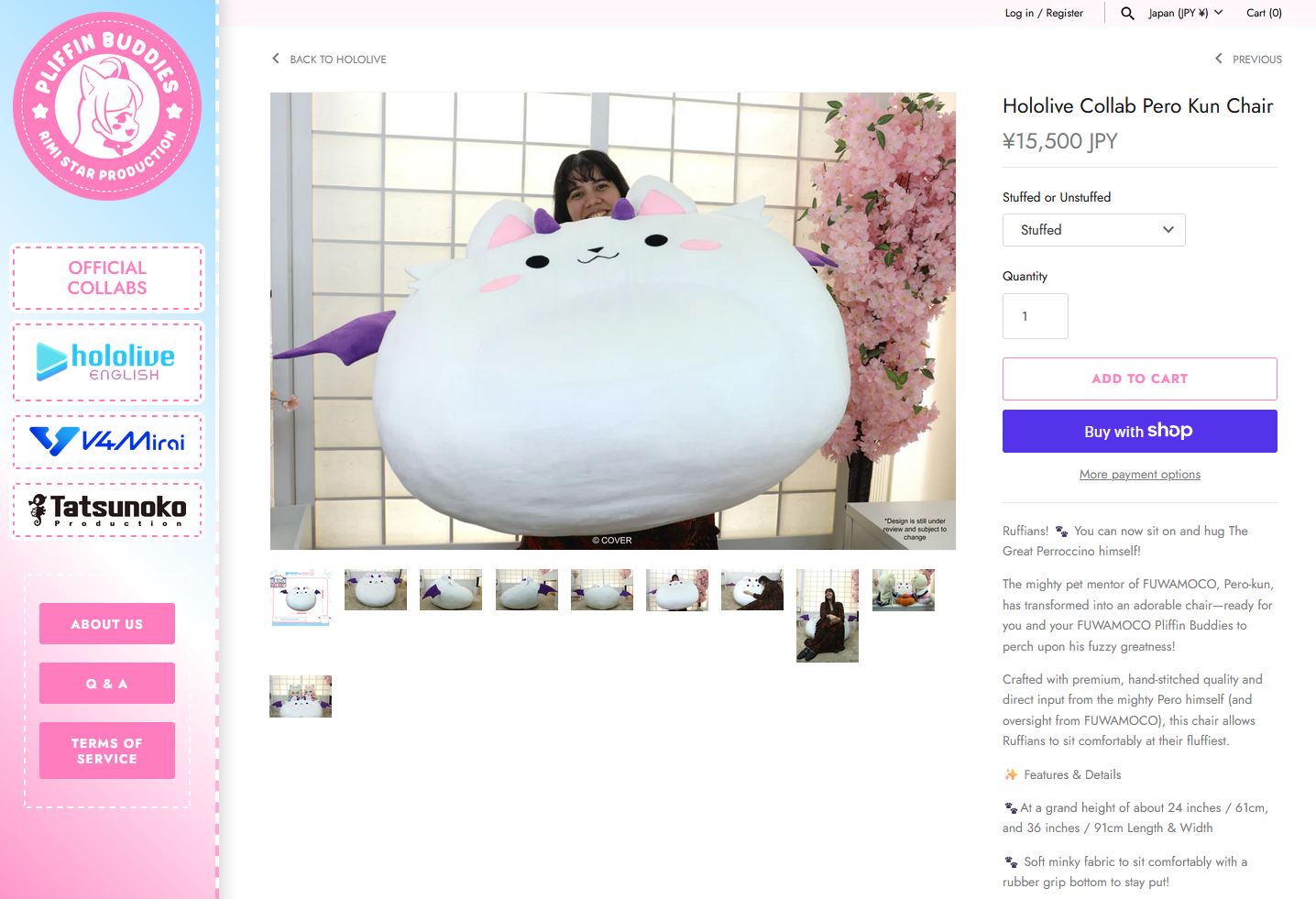
Task: Open the Hololive English logo link
Action: pos(107,362)
